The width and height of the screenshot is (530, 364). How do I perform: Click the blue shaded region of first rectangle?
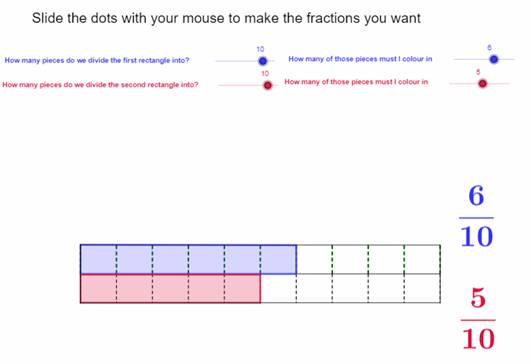(188, 259)
